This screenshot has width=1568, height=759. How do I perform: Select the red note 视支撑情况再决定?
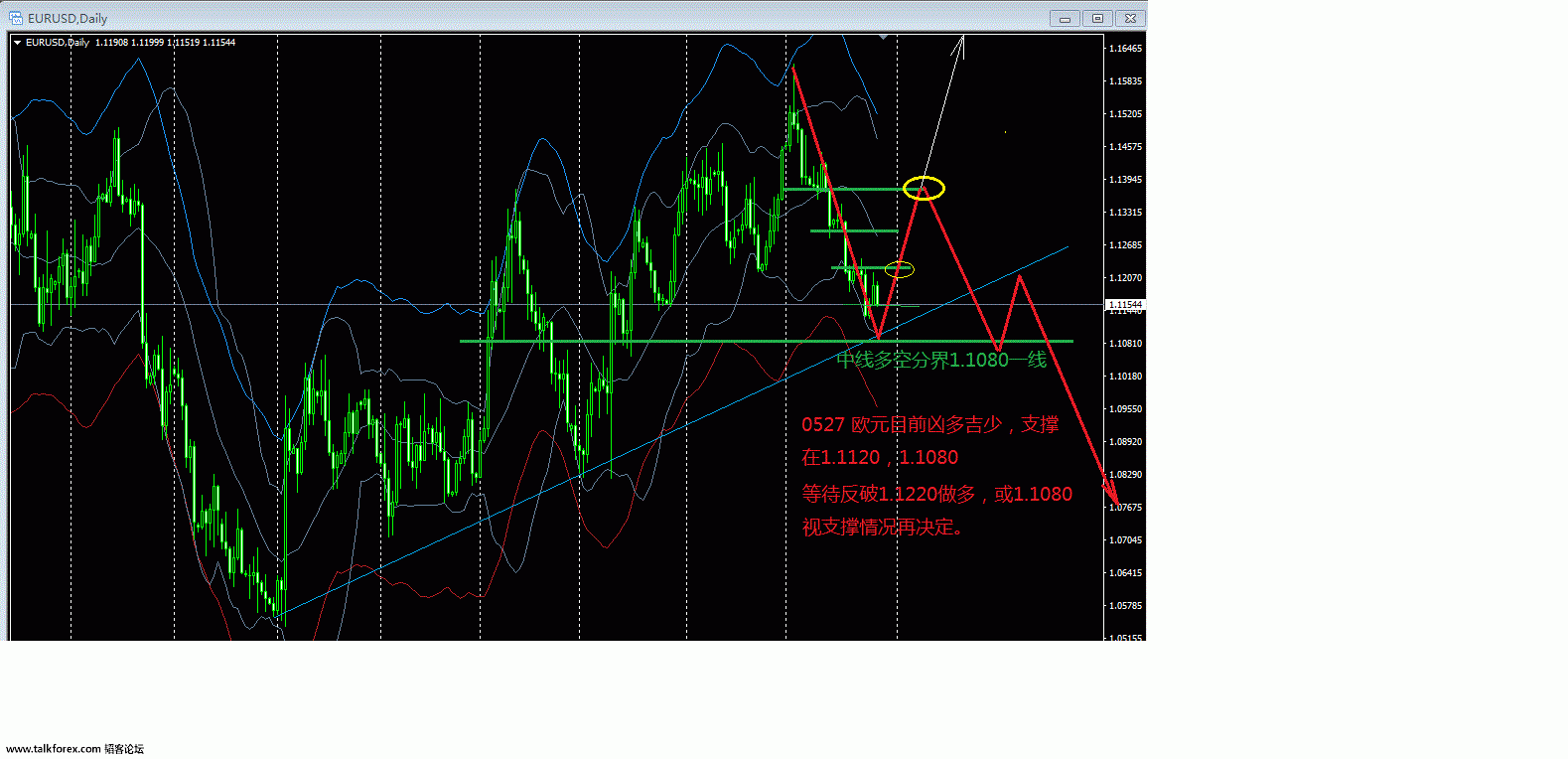(884, 528)
